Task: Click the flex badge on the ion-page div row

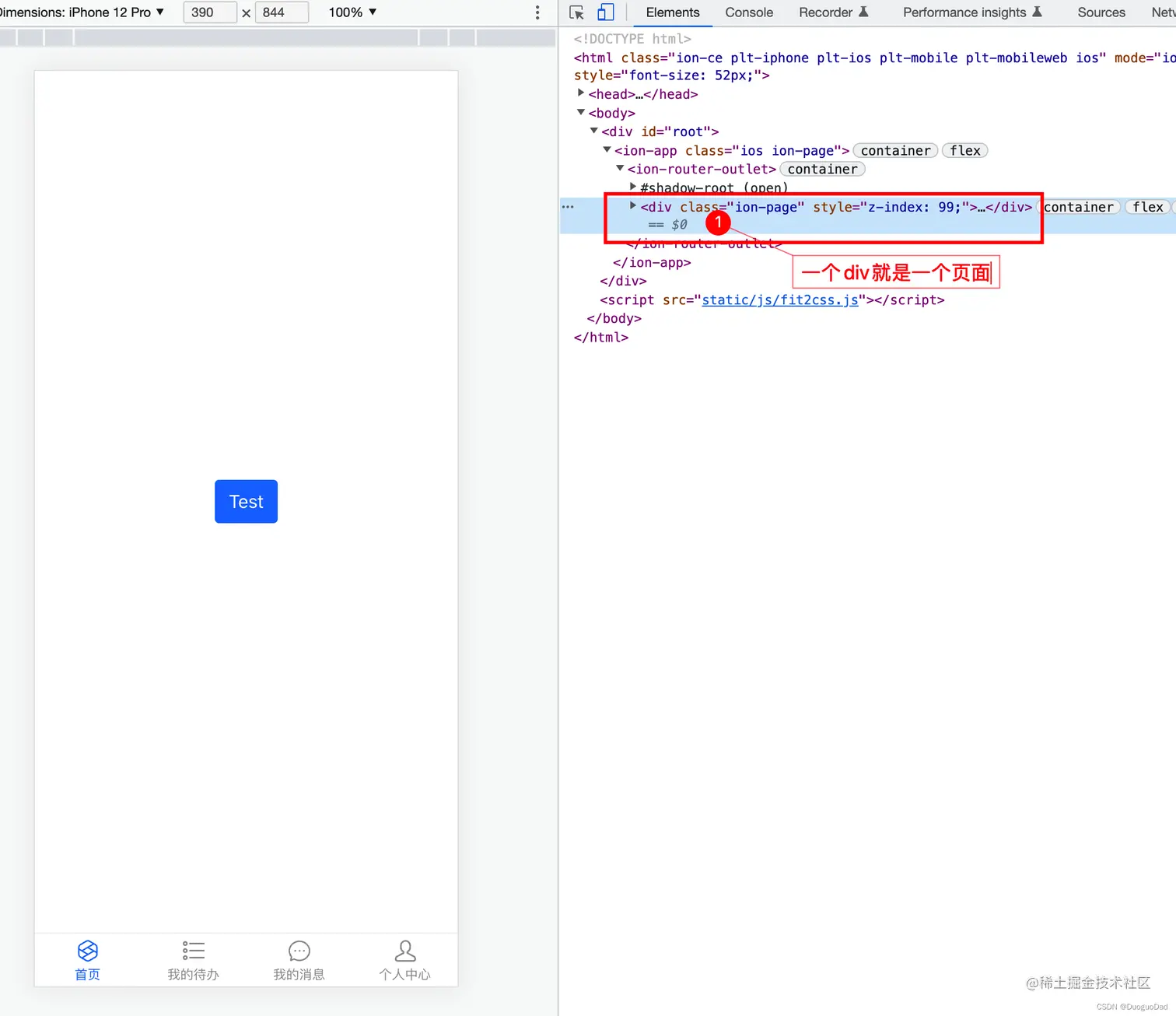Action: coord(1148,207)
